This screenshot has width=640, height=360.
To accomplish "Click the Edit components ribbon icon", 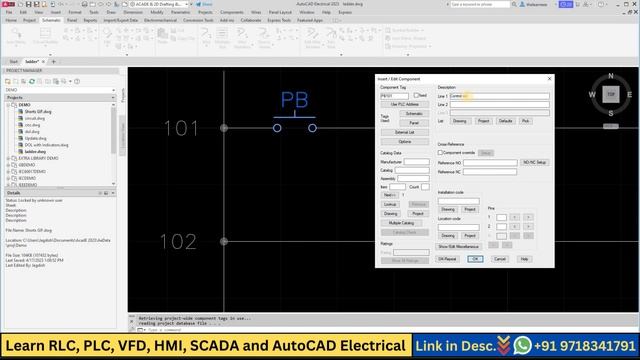I will (107, 36).
